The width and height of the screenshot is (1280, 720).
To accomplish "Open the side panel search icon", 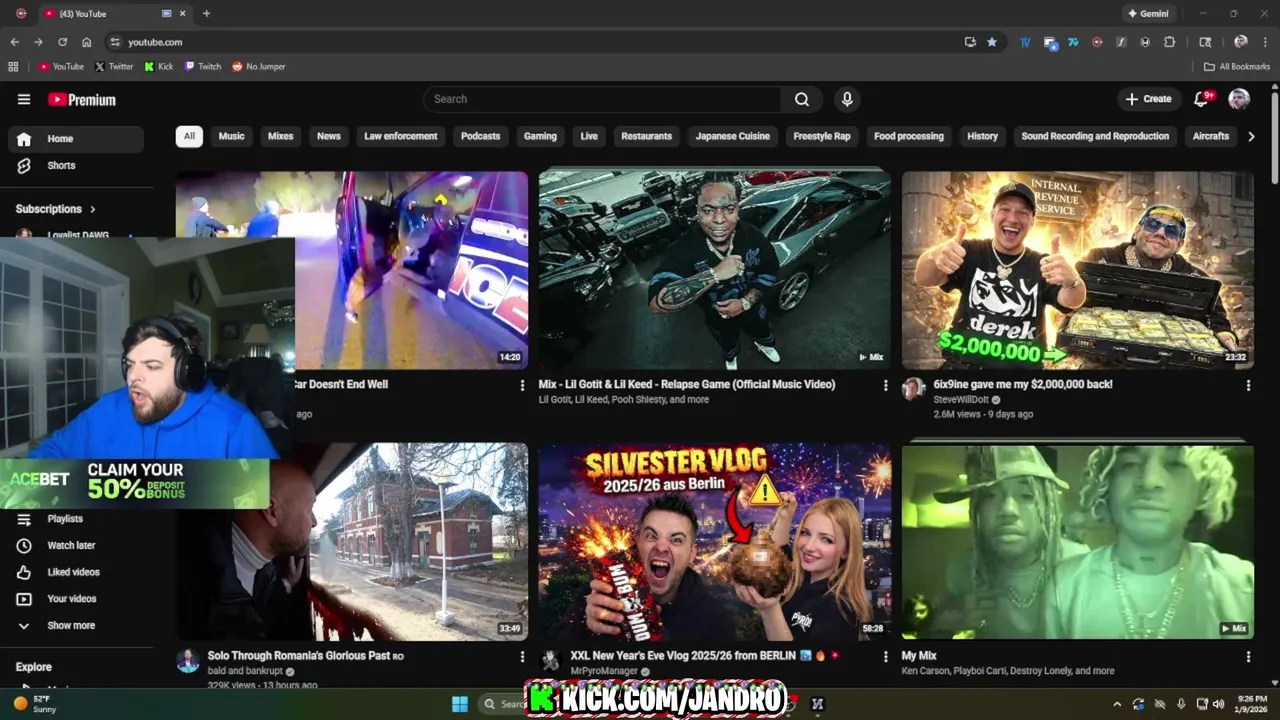I will tap(1205, 42).
